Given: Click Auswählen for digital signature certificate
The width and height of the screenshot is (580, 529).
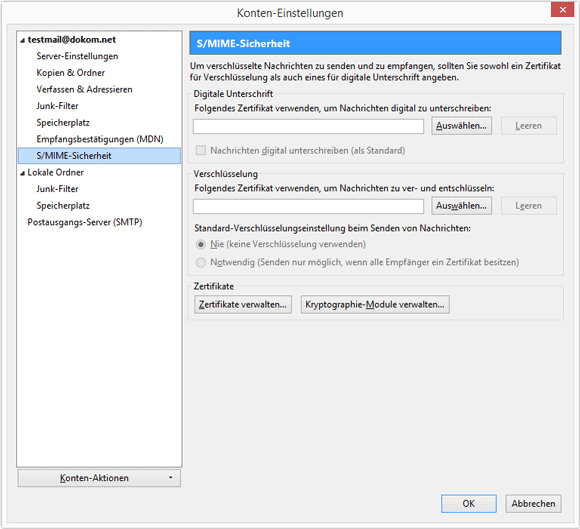Looking at the screenshot, I should pos(461,126).
